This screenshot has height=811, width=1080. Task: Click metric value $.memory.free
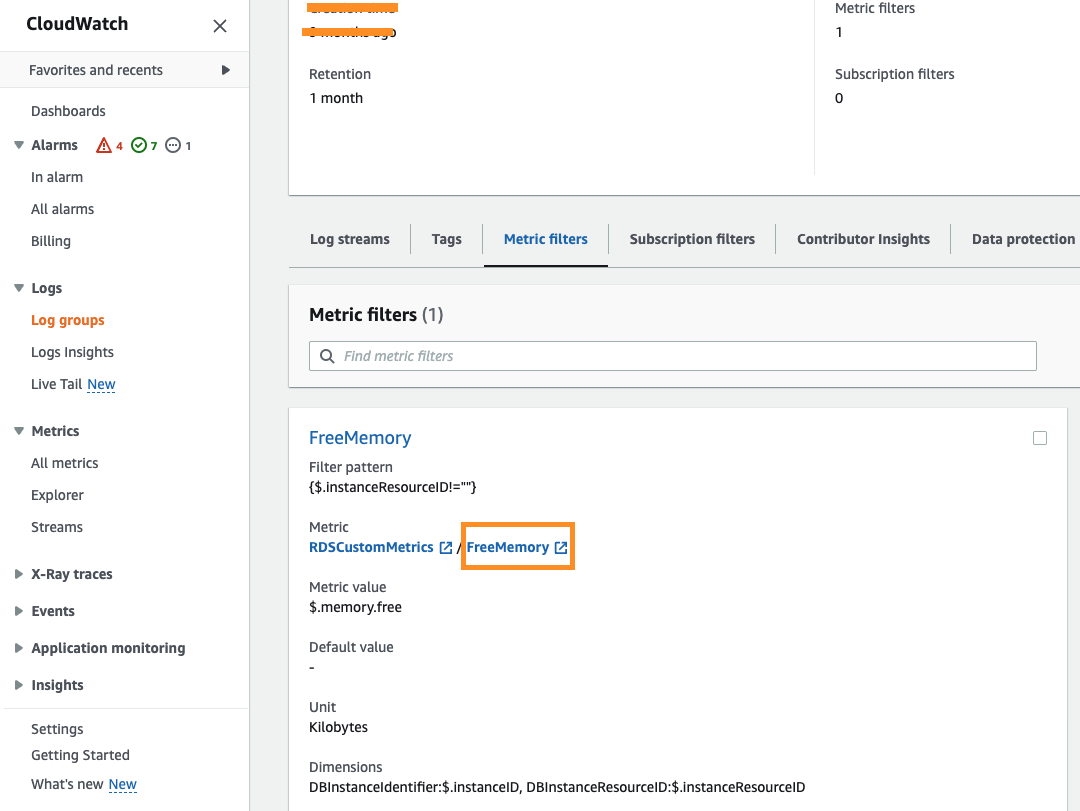(355, 607)
